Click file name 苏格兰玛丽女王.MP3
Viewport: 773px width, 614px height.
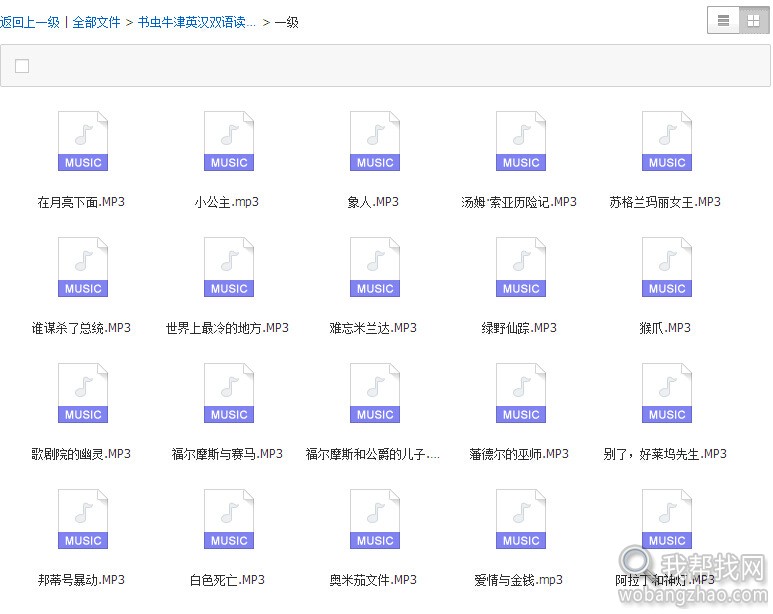[665, 202]
